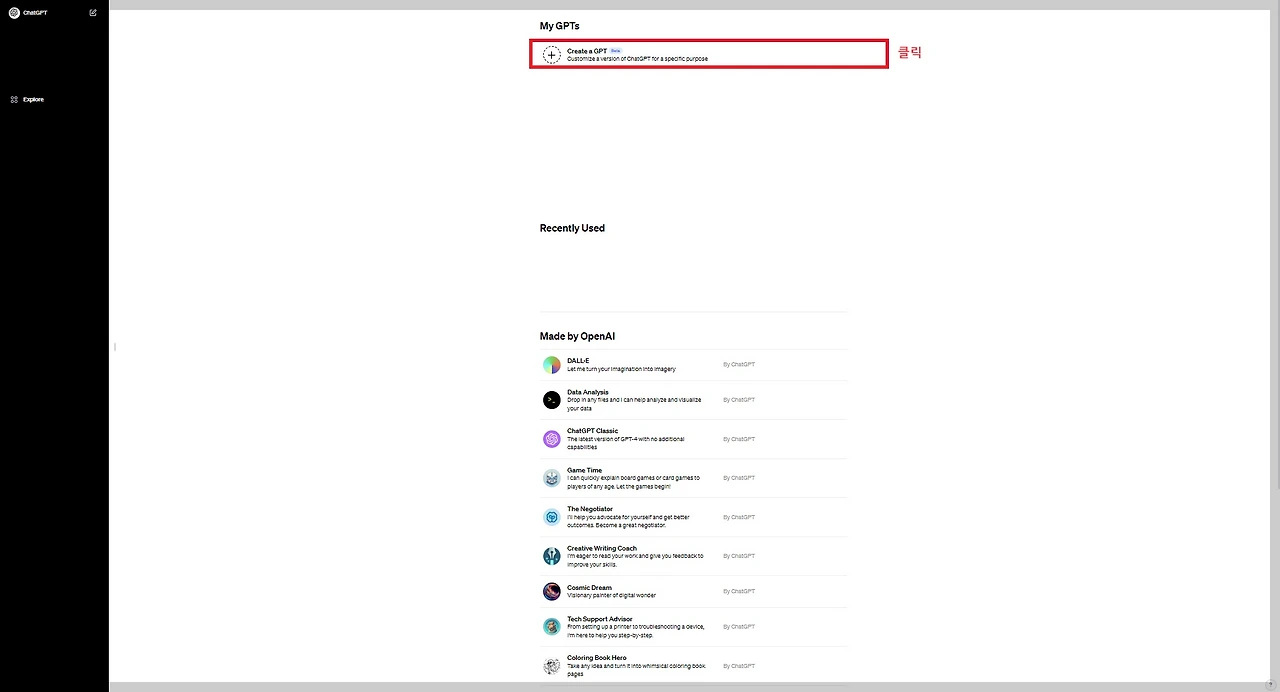
Task: Open the Cosmic Dream title link
Action: click(590, 588)
